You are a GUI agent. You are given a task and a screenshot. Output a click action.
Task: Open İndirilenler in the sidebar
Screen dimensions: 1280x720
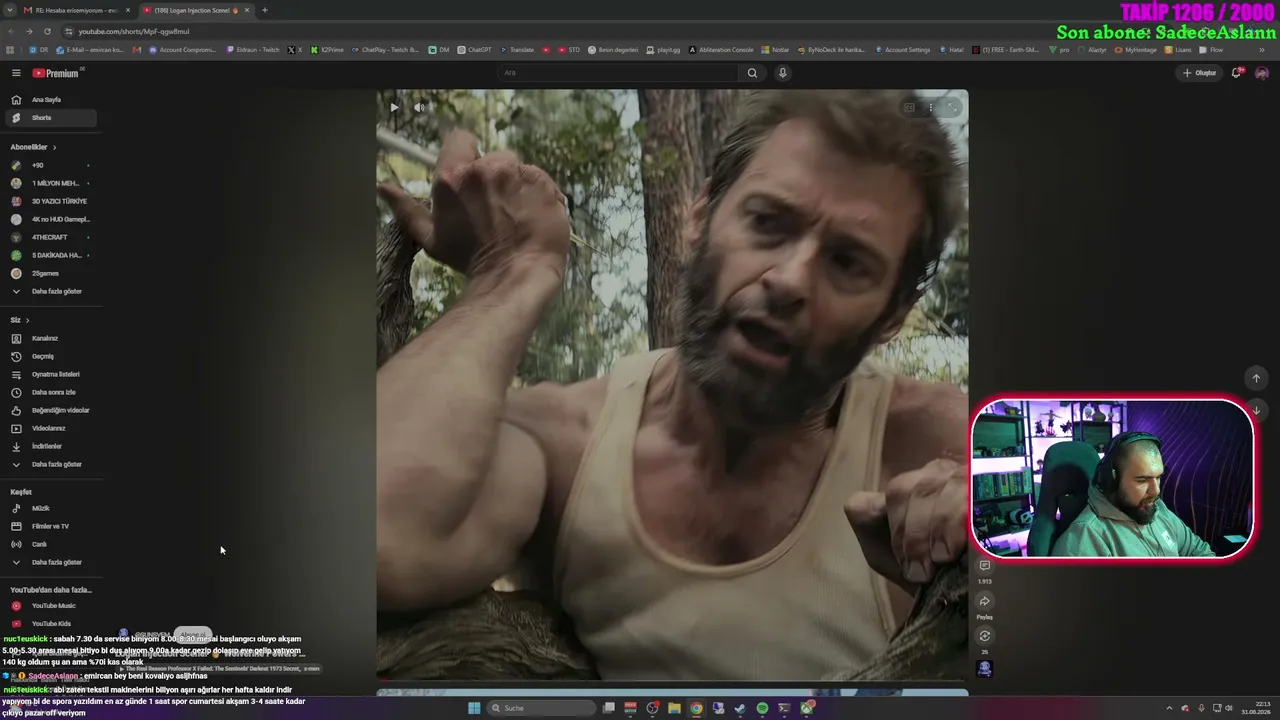click(50, 446)
